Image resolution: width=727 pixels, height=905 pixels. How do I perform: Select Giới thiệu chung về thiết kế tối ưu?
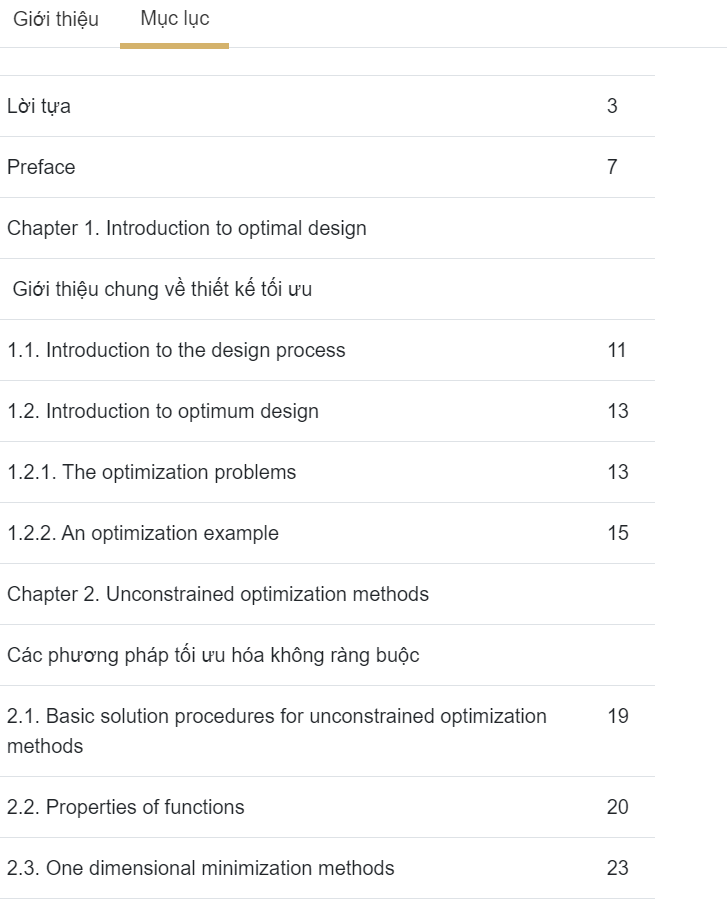[162, 289]
